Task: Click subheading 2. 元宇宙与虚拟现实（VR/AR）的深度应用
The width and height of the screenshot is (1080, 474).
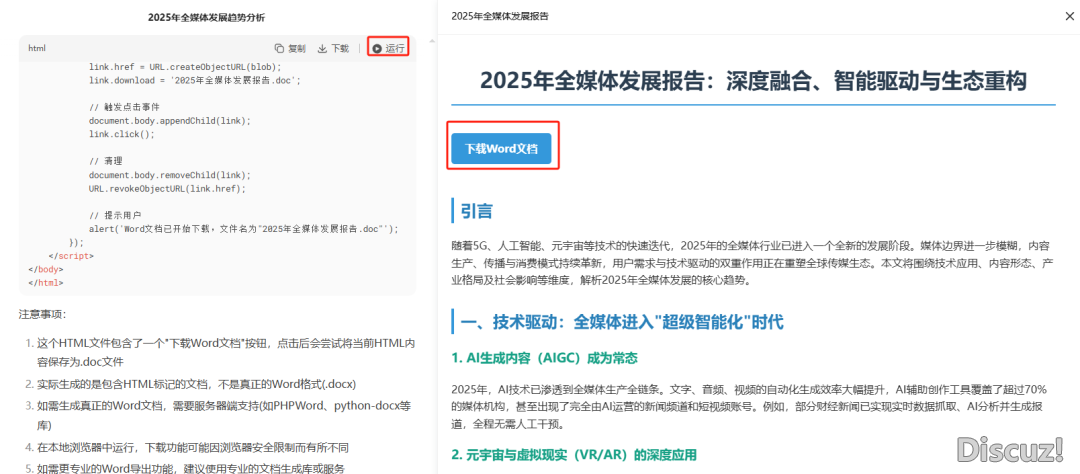Action: pyautogui.click(x=574, y=455)
